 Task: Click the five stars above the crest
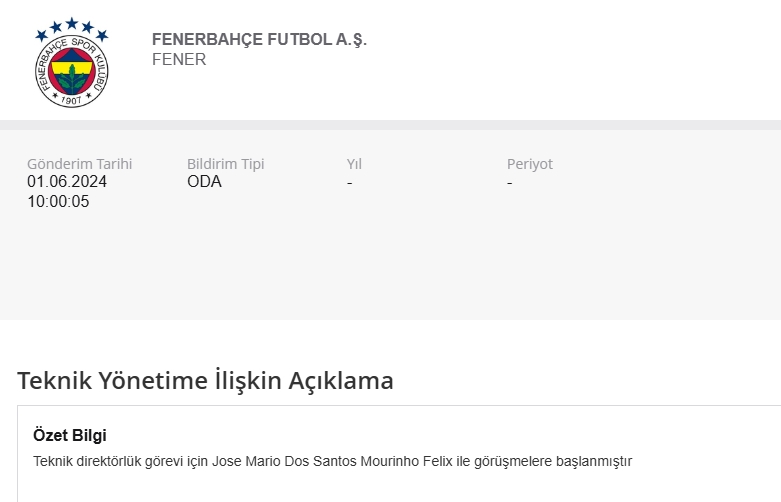(72, 29)
